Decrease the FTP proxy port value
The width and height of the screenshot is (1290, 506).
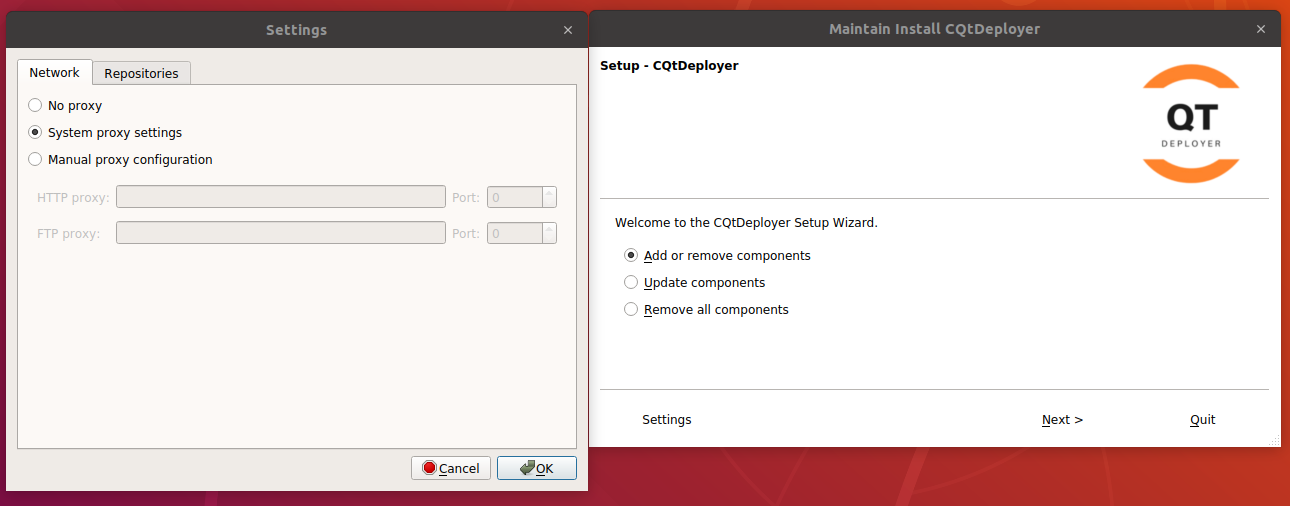click(x=549, y=238)
